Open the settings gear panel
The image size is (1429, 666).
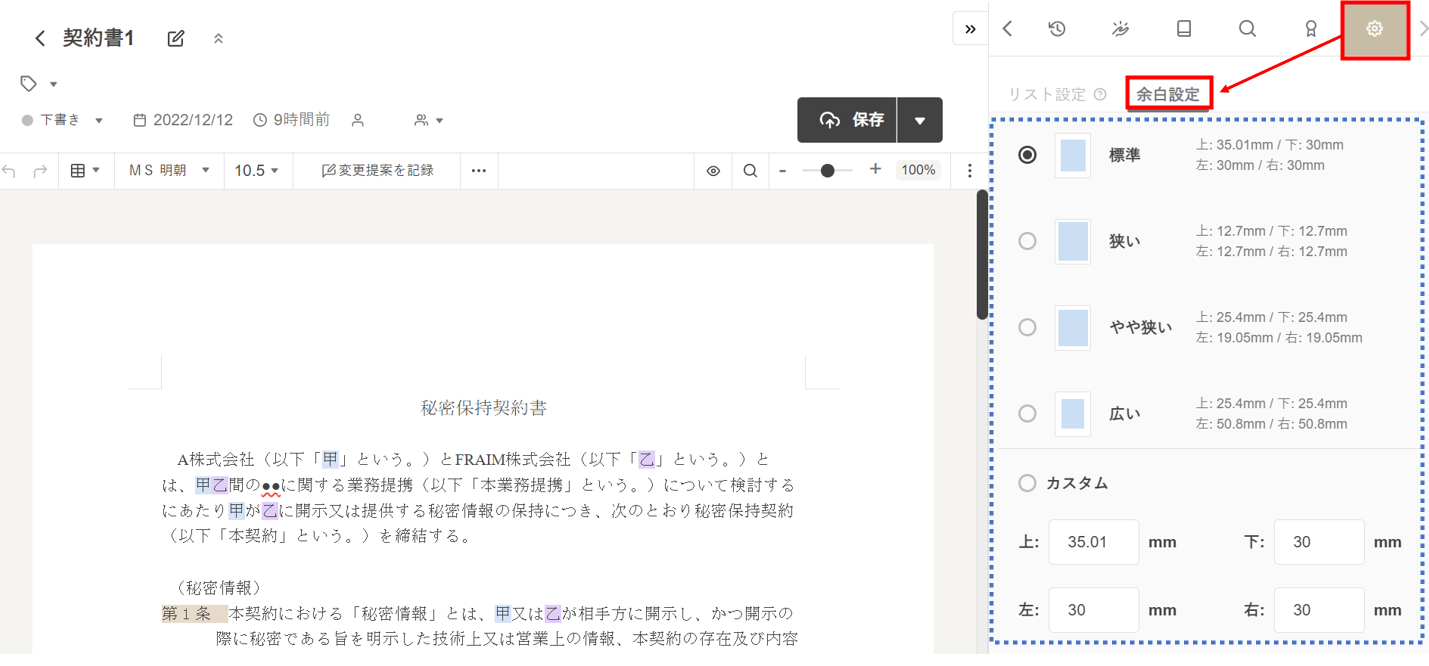pyautogui.click(x=1374, y=29)
